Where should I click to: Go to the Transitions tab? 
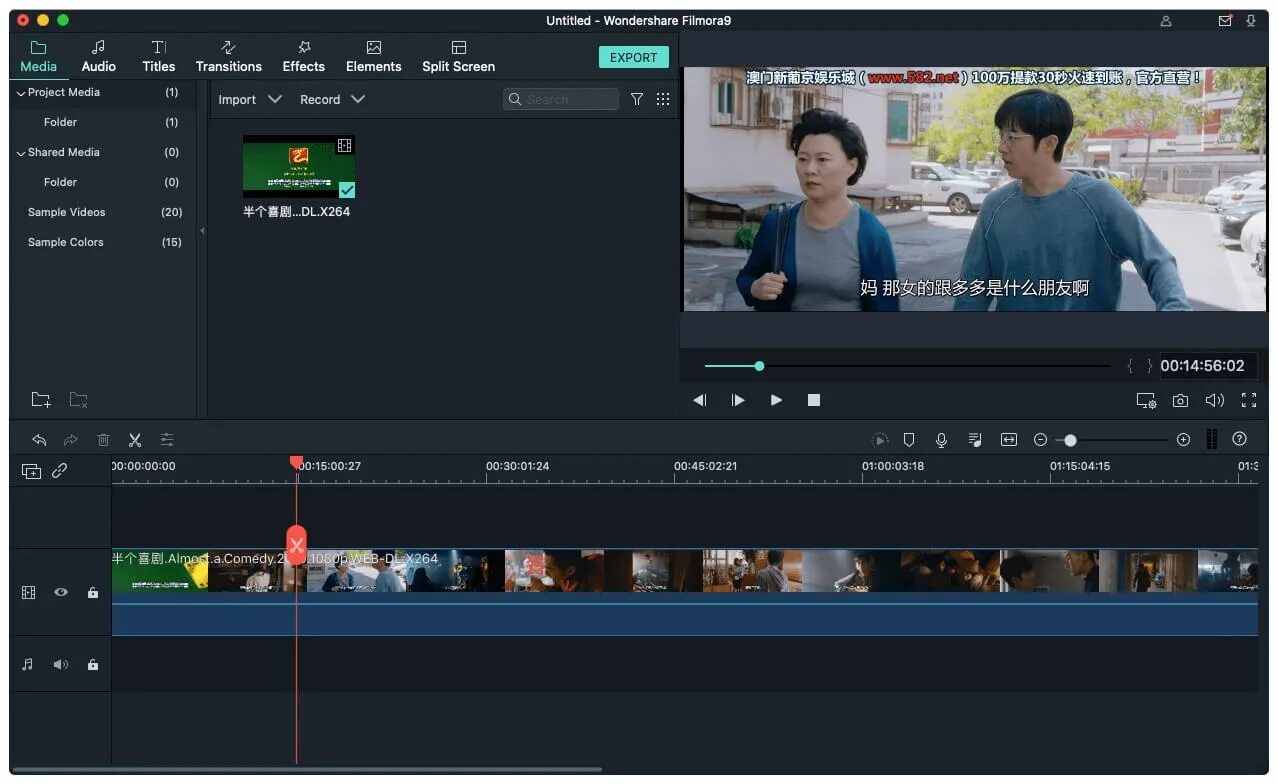tap(229, 57)
